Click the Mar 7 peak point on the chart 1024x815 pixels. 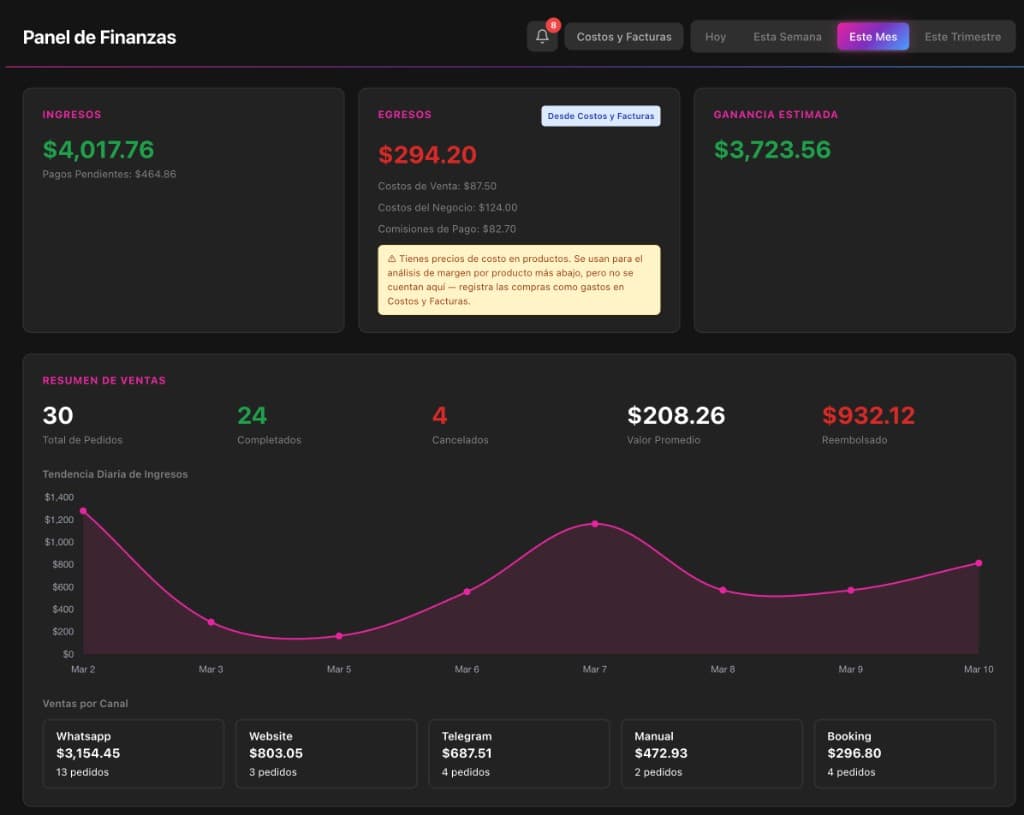point(595,522)
